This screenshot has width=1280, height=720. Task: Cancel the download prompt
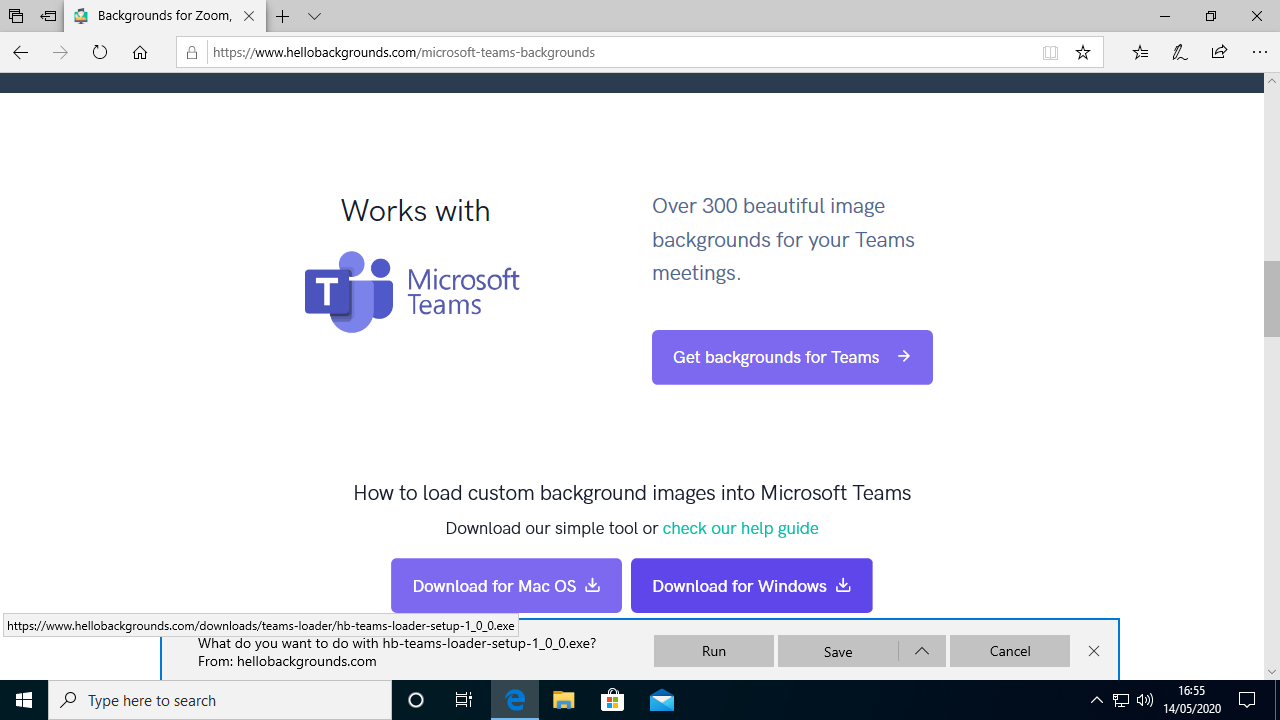tap(1010, 651)
